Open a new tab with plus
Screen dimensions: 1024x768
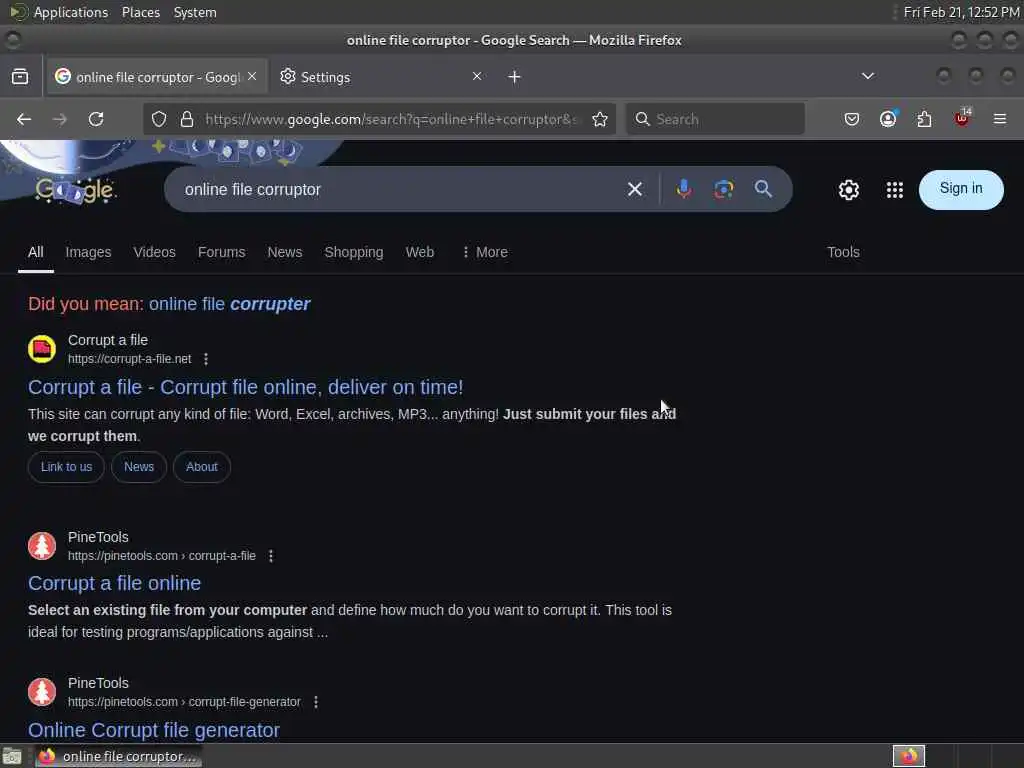click(x=514, y=77)
